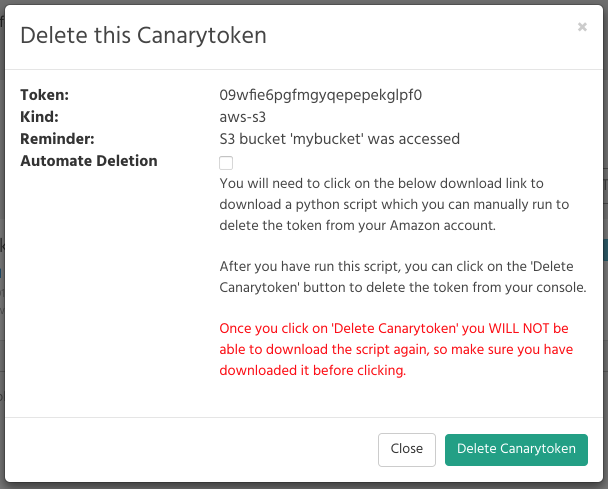Click the Kind: label
608x489 pixels.
tap(40, 117)
